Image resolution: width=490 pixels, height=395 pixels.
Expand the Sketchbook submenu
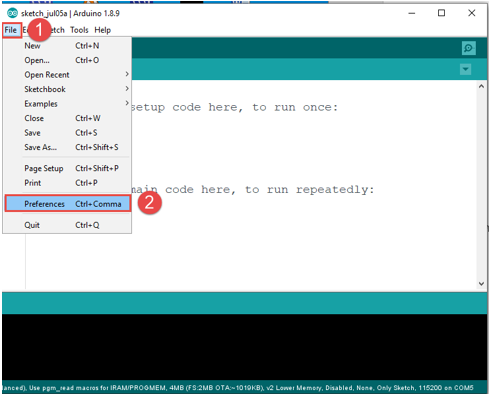[x=67, y=89]
